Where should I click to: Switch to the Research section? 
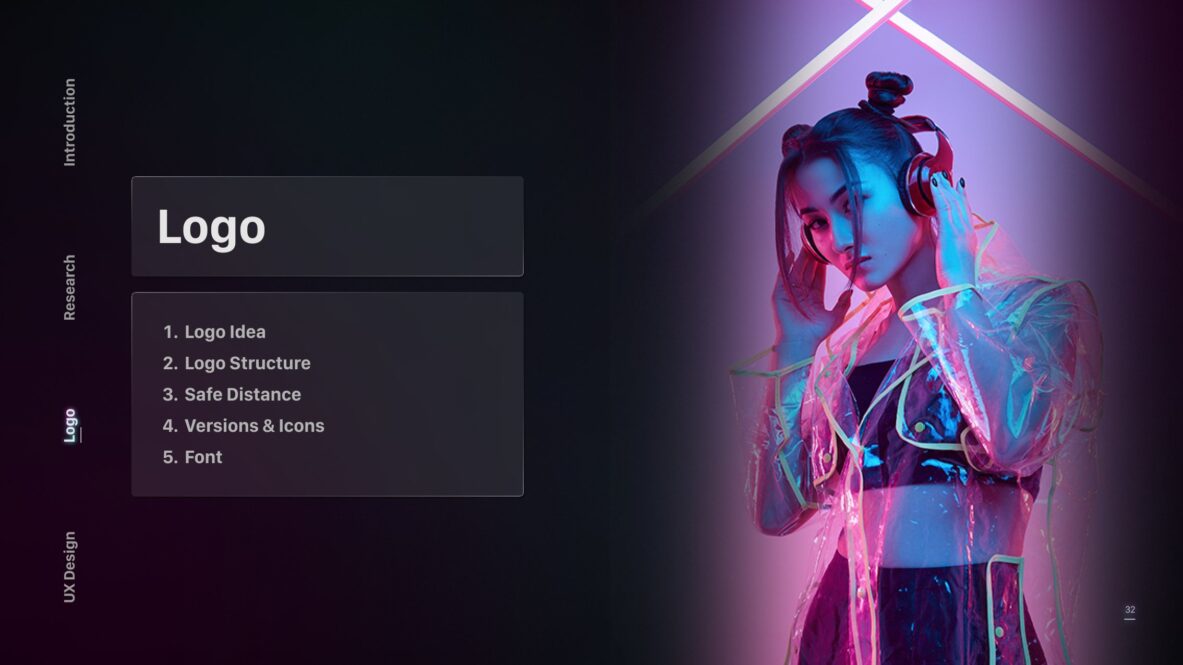(x=69, y=288)
